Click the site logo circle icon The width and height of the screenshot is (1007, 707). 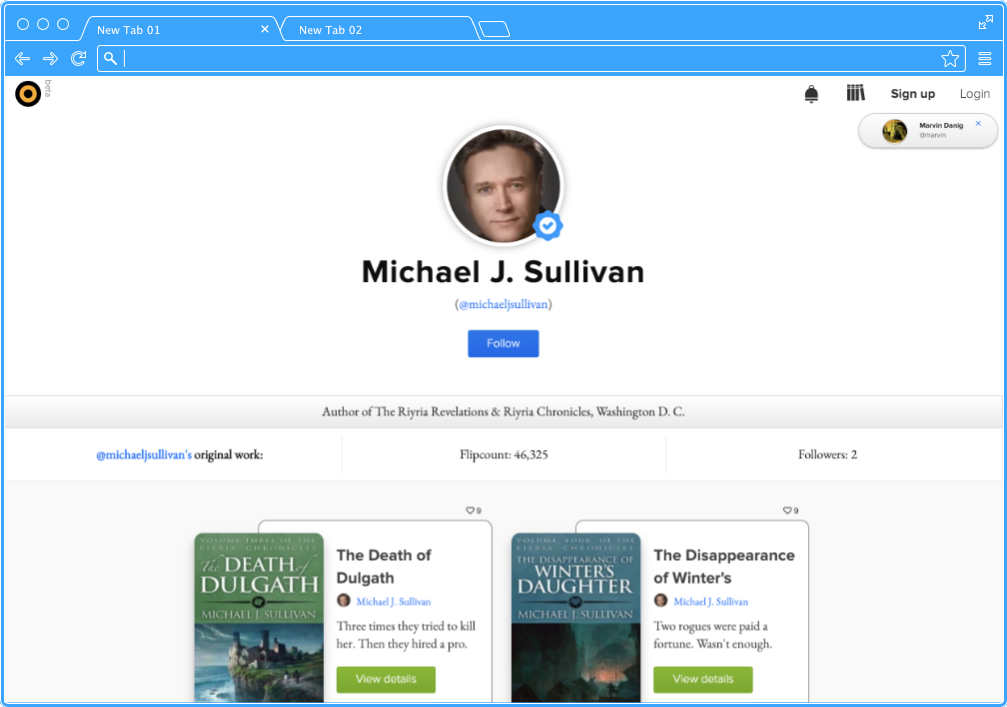click(28, 94)
